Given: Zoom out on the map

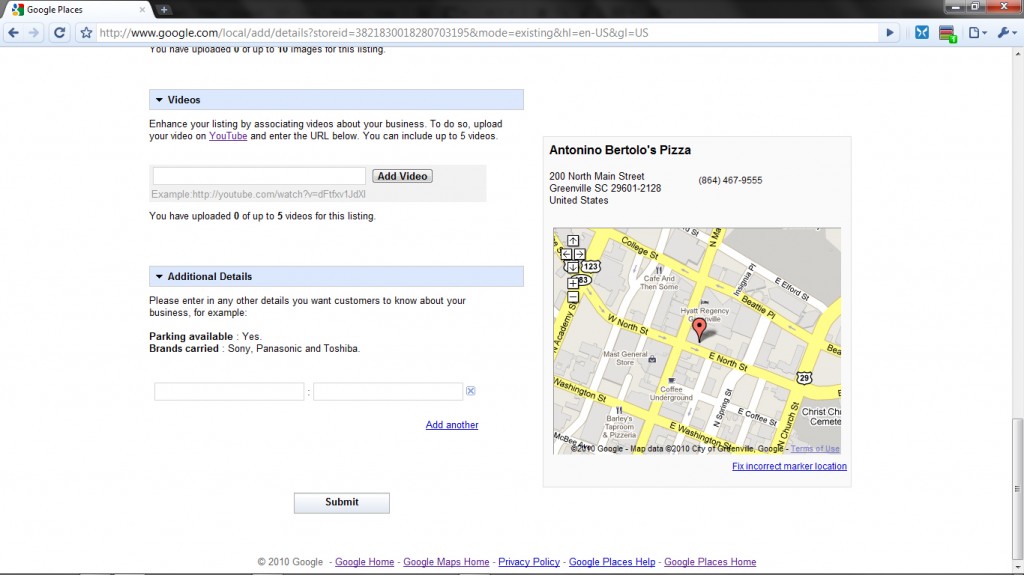Looking at the screenshot, I should tap(573, 297).
